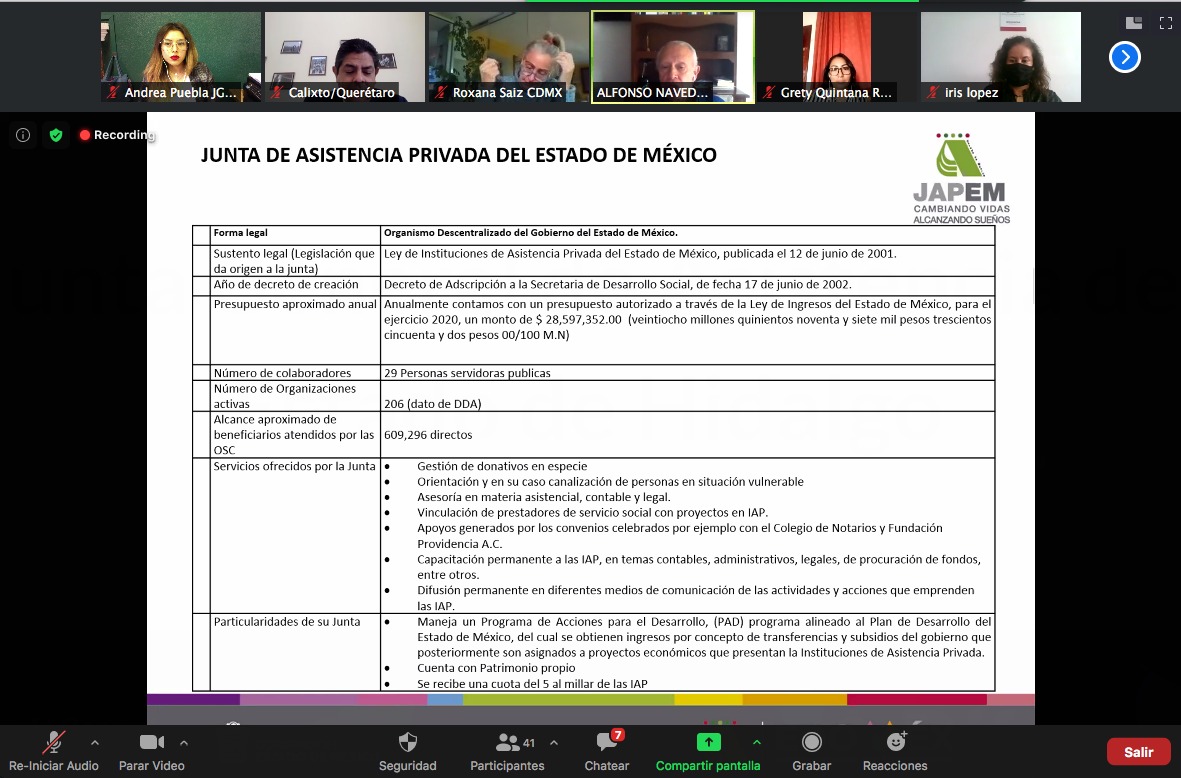Expand share options chevron next to Compartir pantalla
Image resolution: width=1181 pixels, height=778 pixels.
click(757, 743)
